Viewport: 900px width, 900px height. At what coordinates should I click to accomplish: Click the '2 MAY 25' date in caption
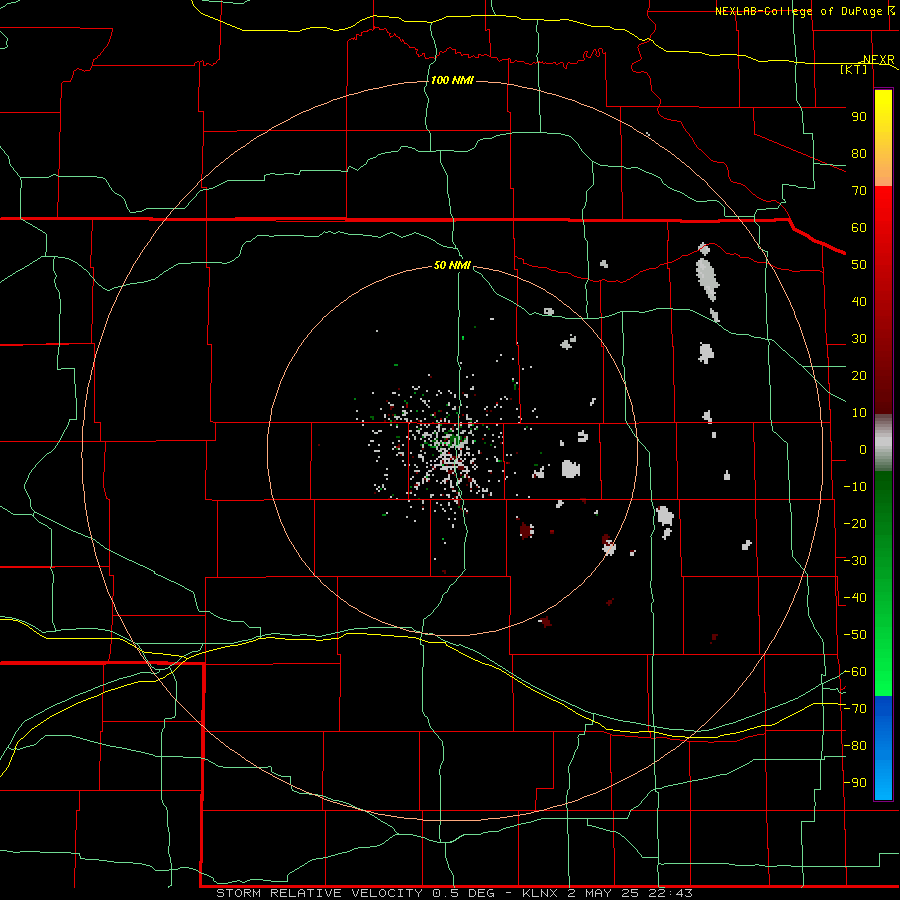603,893
